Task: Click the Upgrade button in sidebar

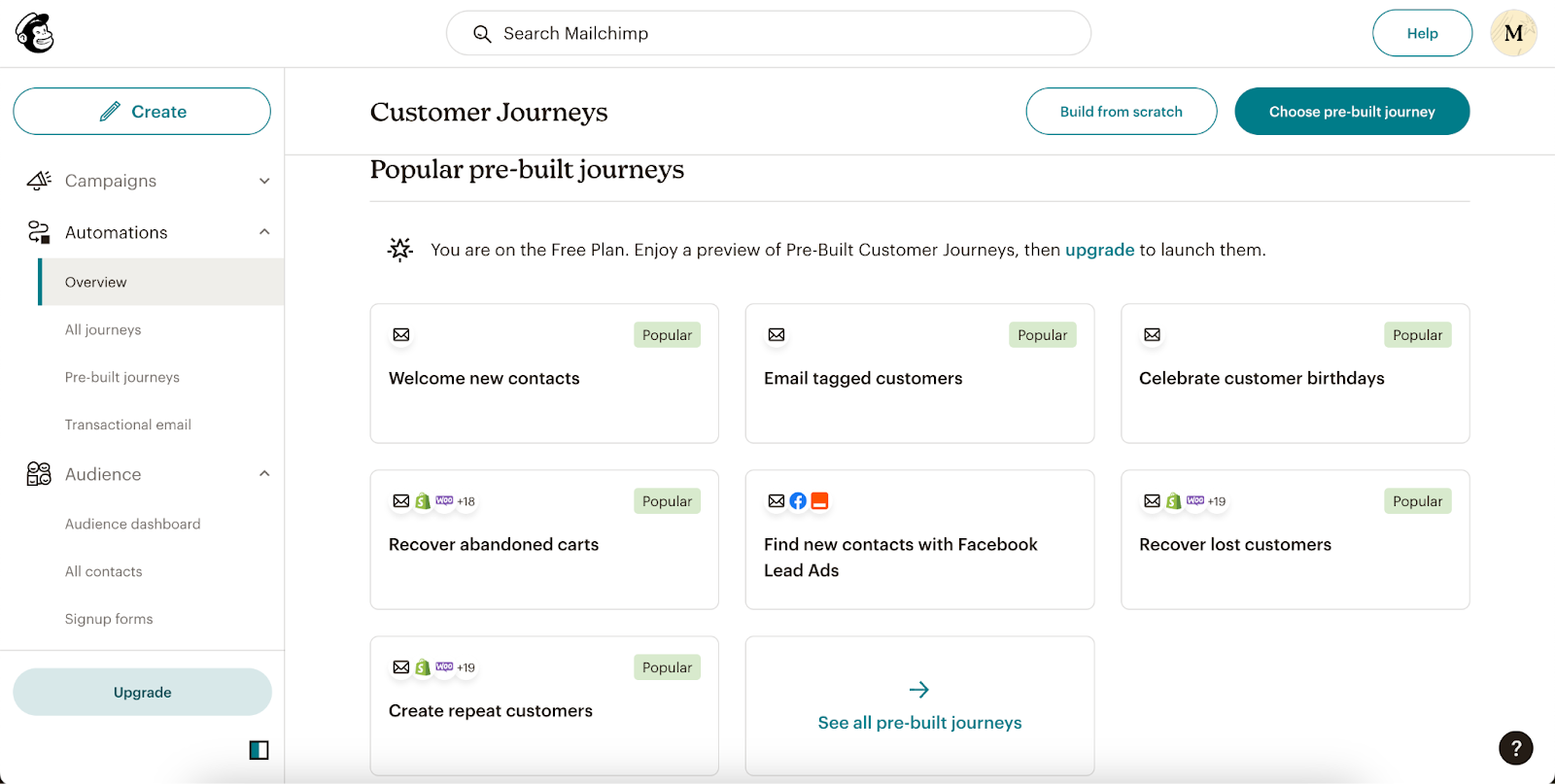Action: pos(142,692)
